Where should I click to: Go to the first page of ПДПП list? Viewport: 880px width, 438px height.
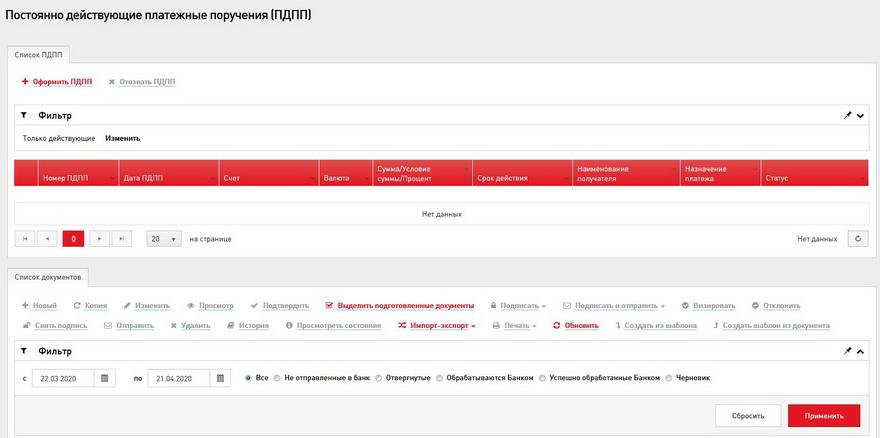click(x=25, y=239)
